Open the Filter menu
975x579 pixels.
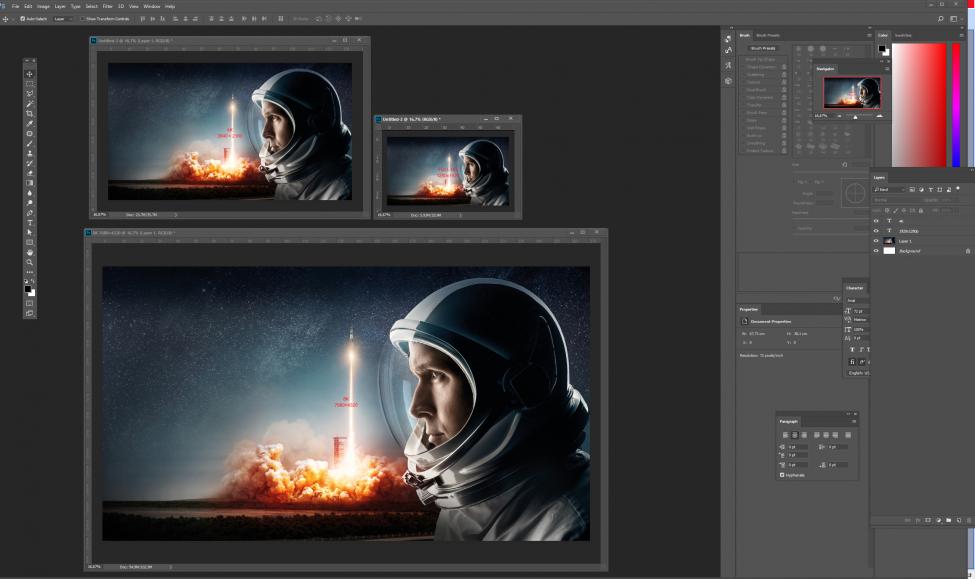(x=107, y=6)
